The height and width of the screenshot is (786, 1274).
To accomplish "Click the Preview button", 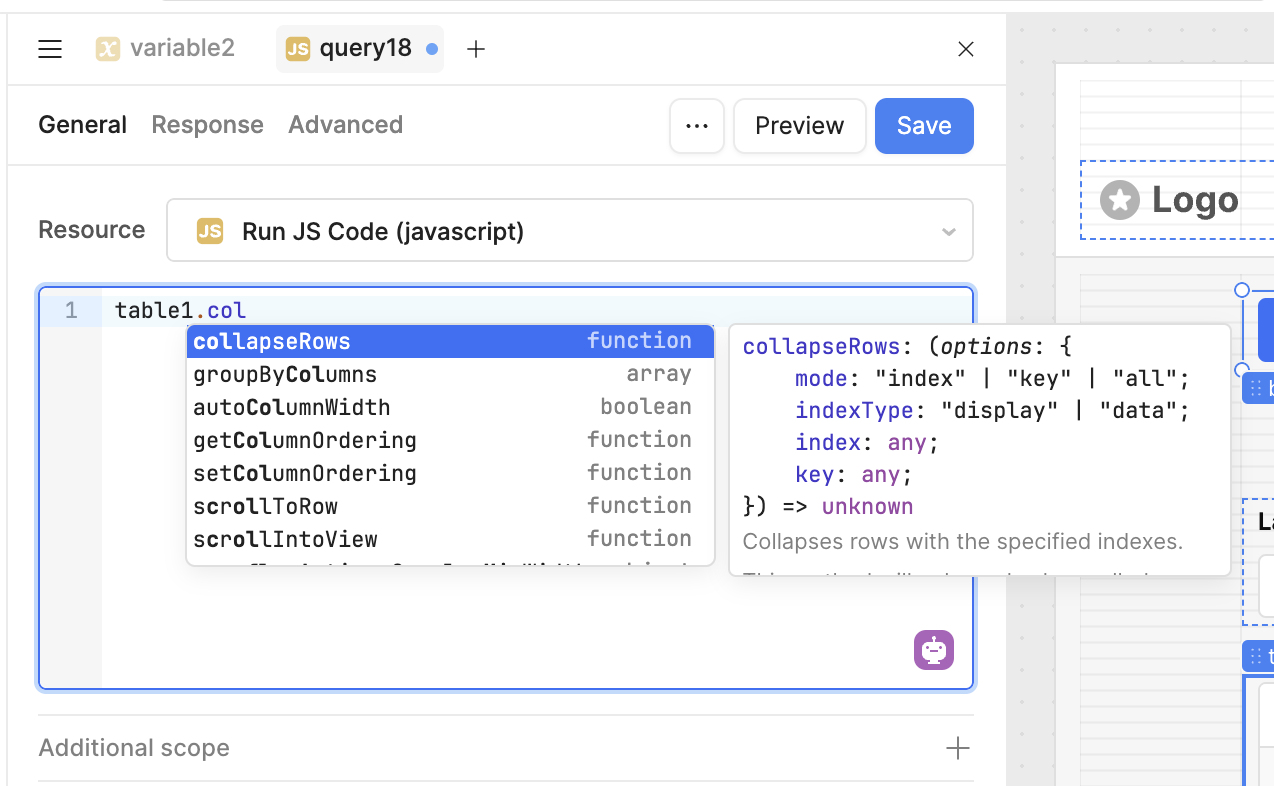I will [x=799, y=126].
